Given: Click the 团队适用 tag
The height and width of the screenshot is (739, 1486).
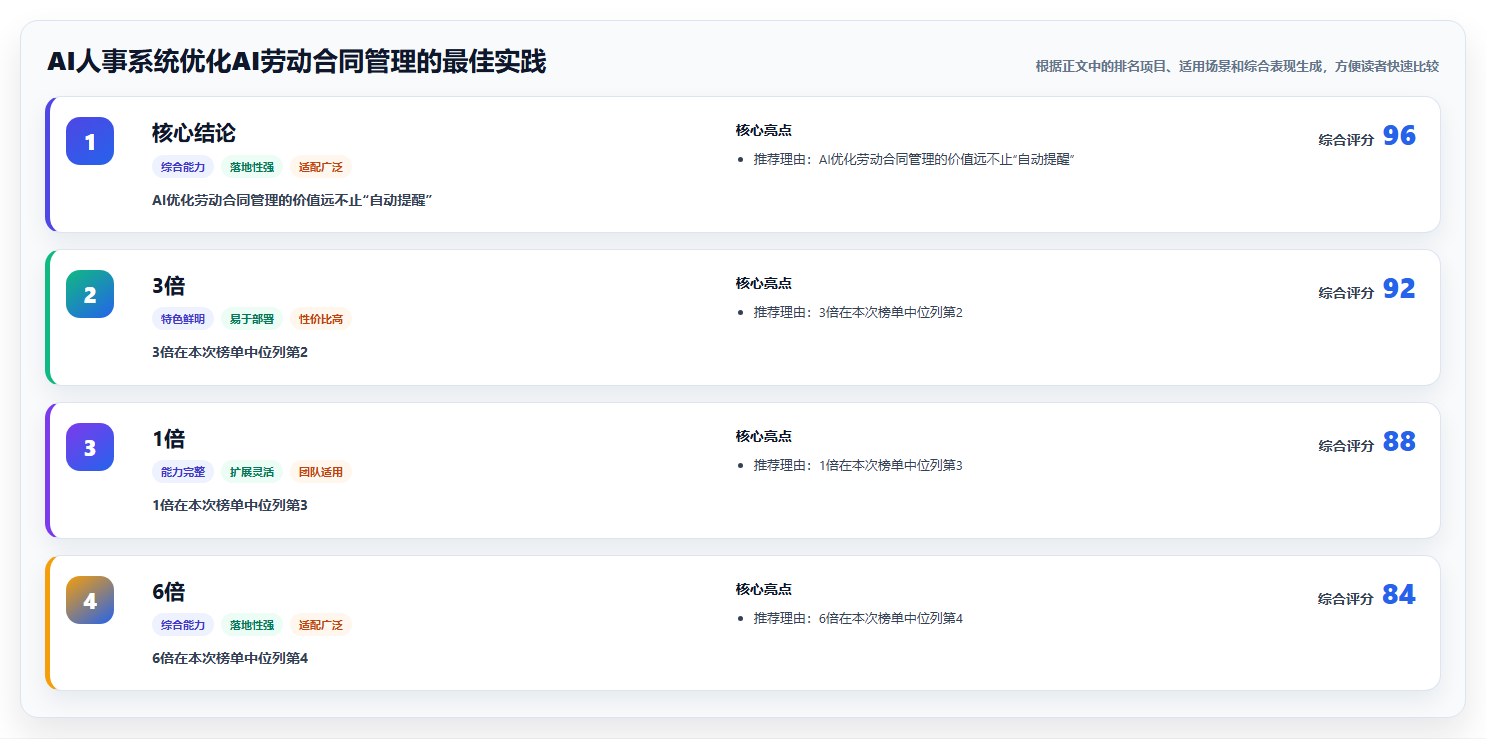Looking at the screenshot, I should coord(321,472).
